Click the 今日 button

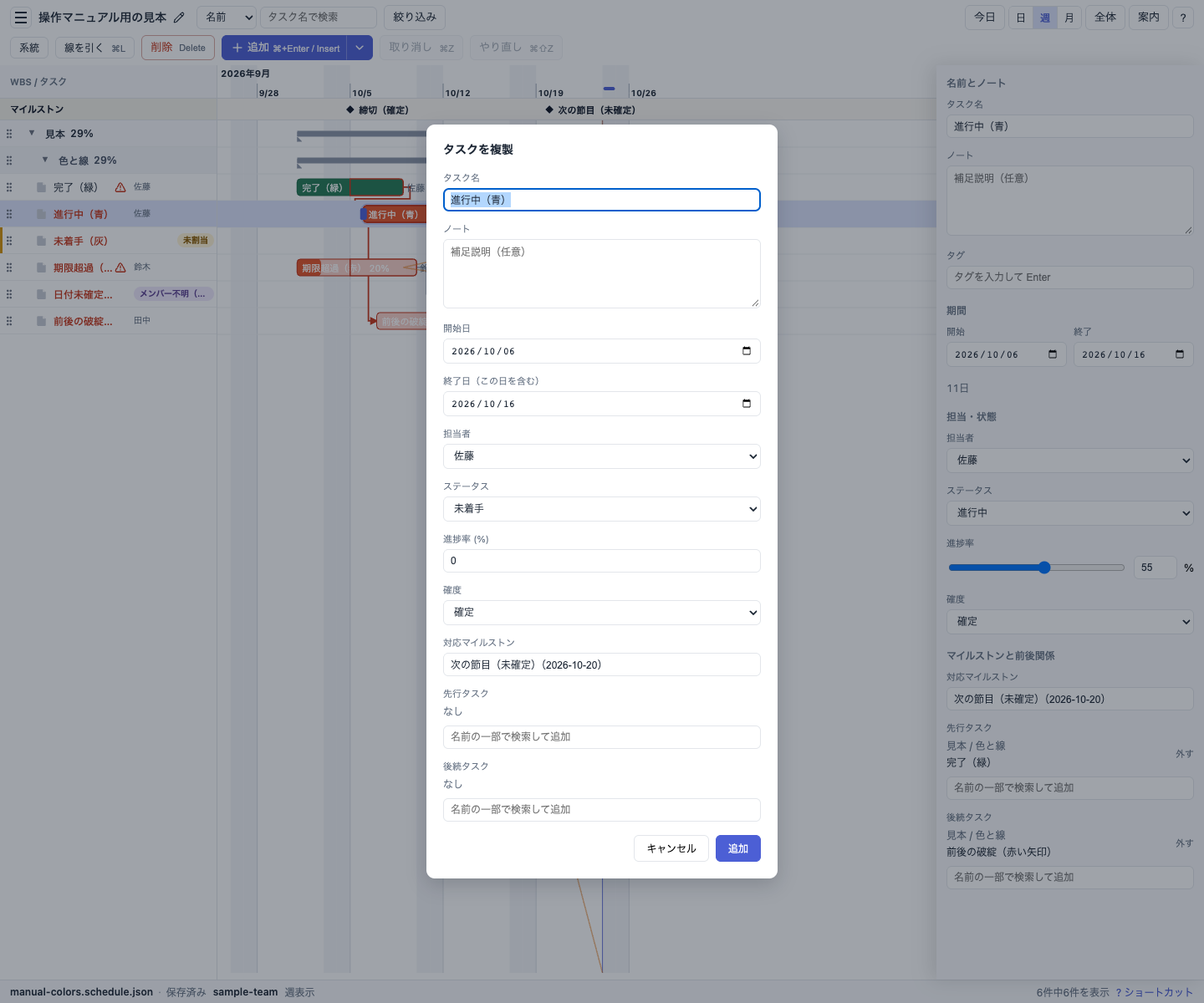[985, 18]
